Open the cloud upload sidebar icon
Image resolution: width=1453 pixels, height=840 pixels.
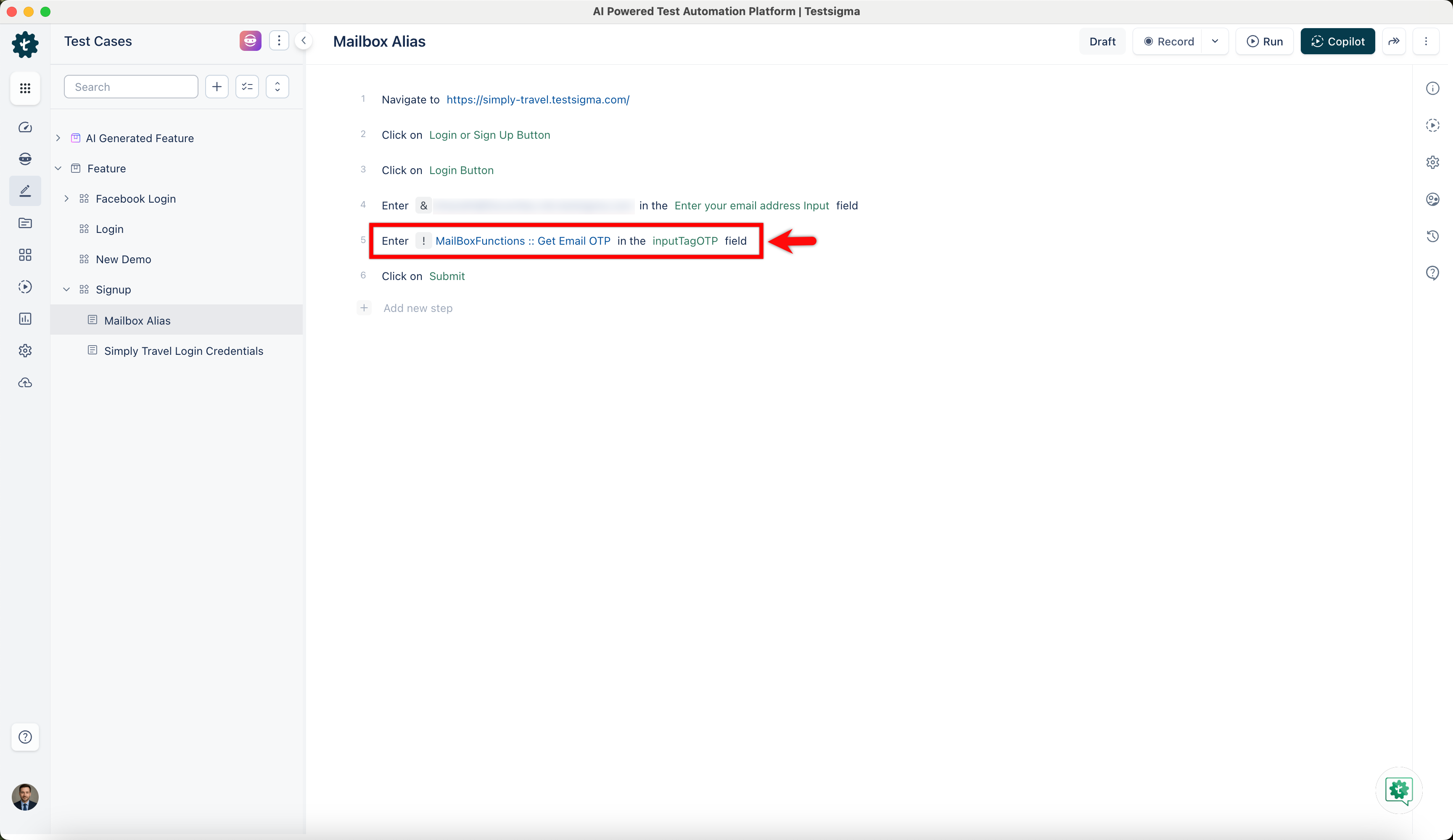[x=25, y=383]
